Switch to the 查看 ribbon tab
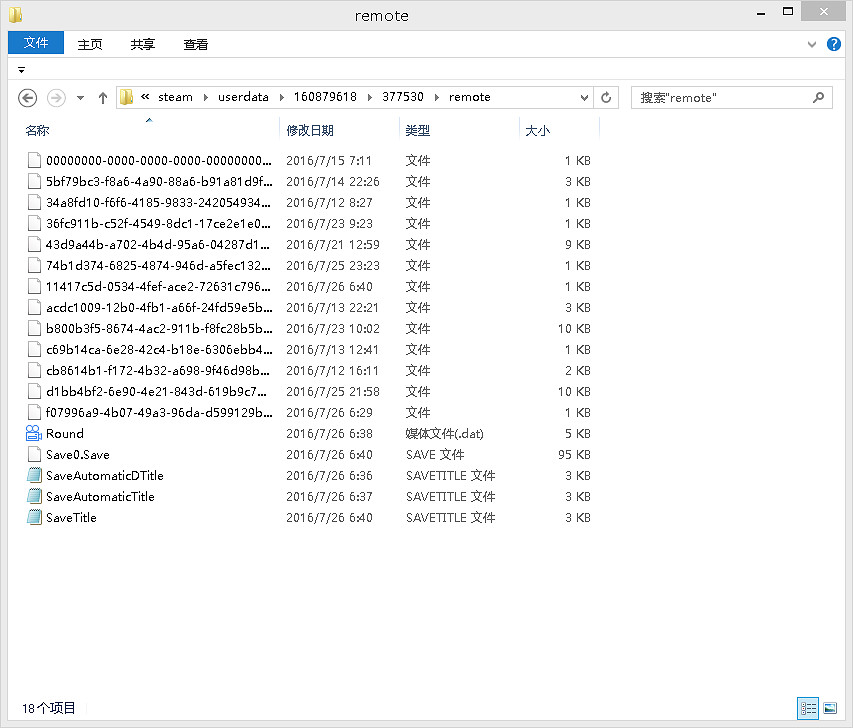This screenshot has width=853, height=728. point(195,44)
